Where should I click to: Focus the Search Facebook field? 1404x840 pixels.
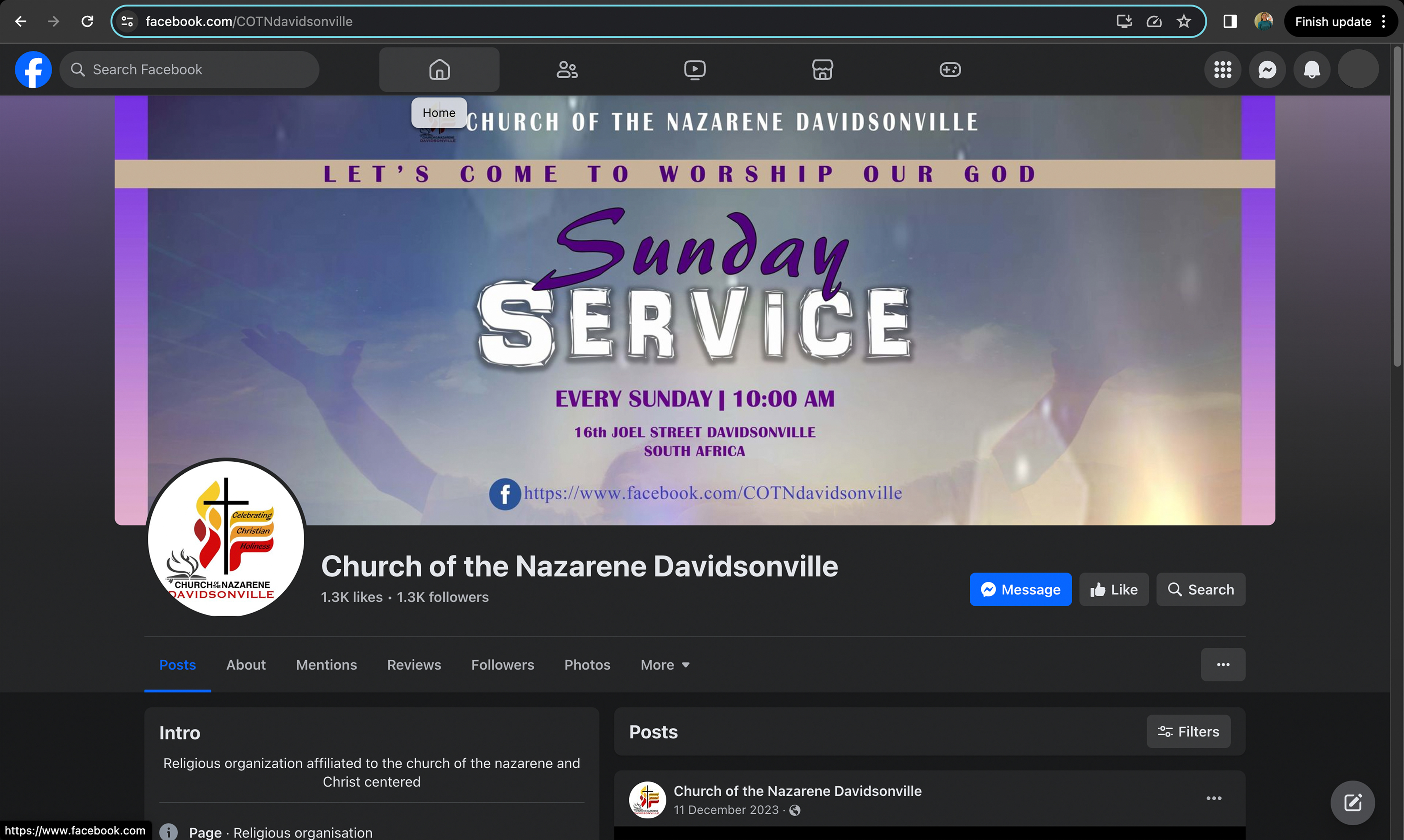[190, 69]
